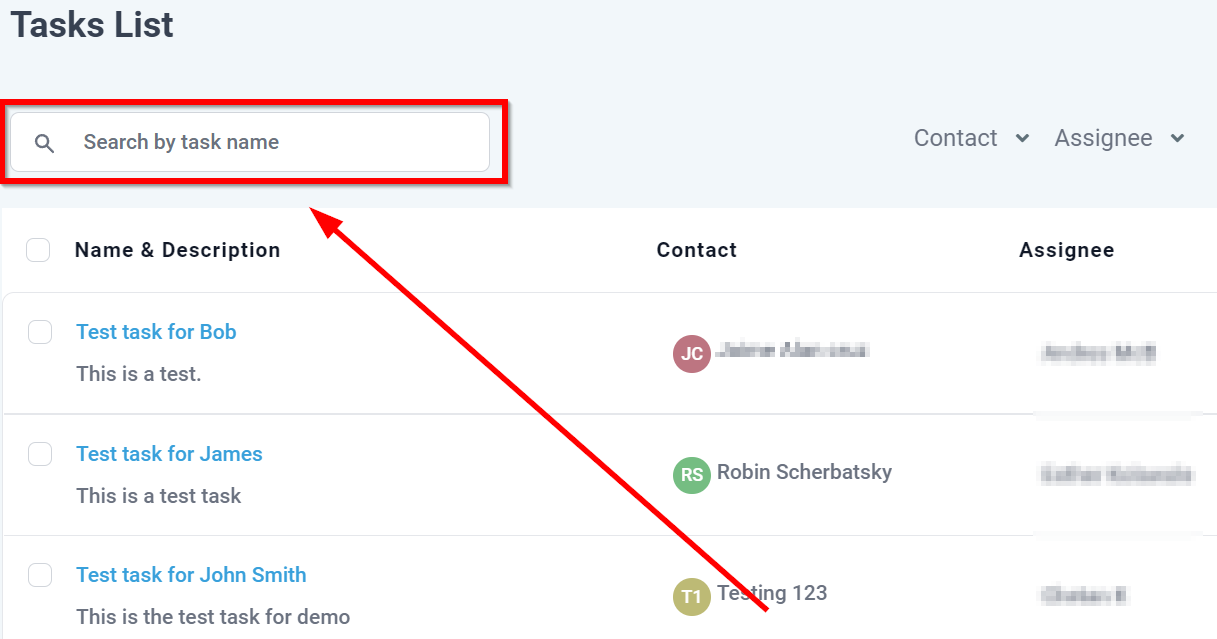Click the Robin Scherbatsky contact name
This screenshot has height=639, width=1217.
[x=804, y=472]
